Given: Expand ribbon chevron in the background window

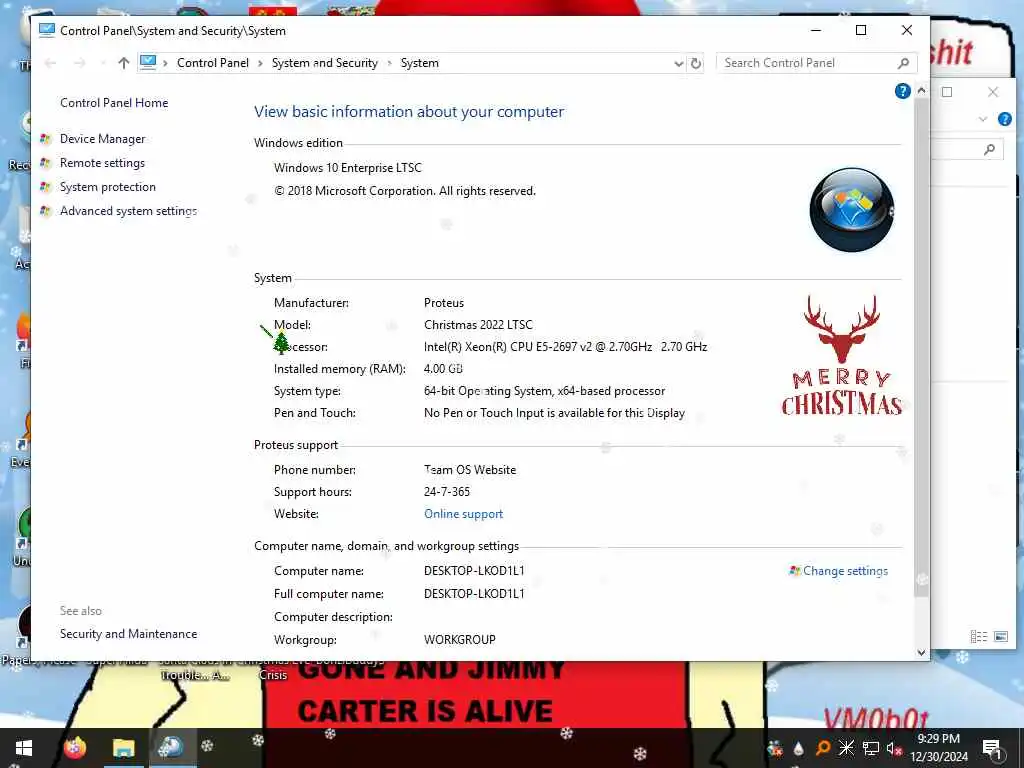Looking at the screenshot, I should click(x=983, y=119).
